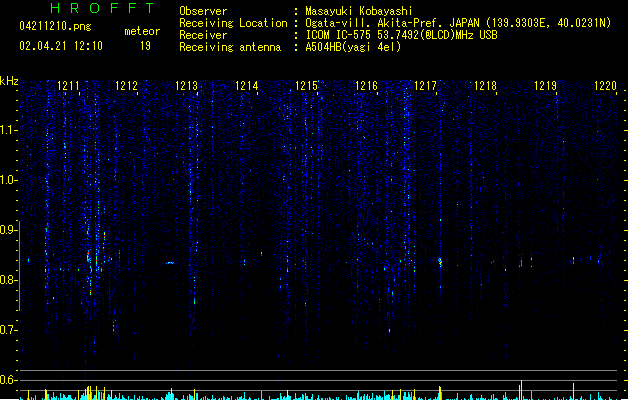Click the observer name Masayuki Kobayashi
The height and width of the screenshot is (400, 629).
pyautogui.click(x=359, y=11)
